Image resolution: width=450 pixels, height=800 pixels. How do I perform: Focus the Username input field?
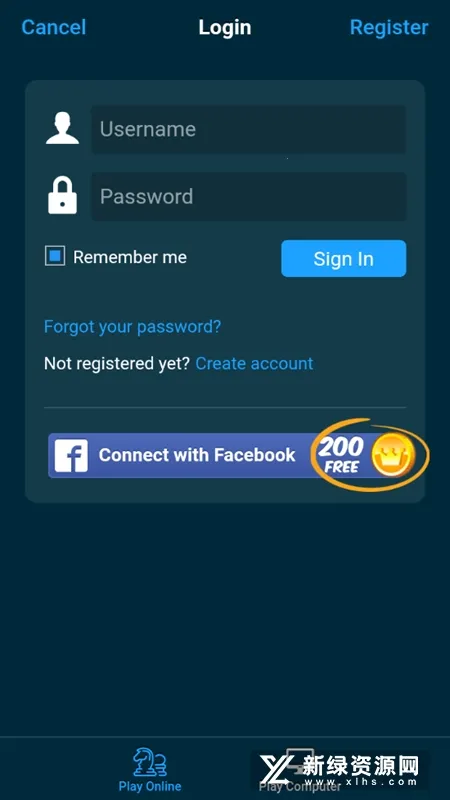(x=249, y=129)
